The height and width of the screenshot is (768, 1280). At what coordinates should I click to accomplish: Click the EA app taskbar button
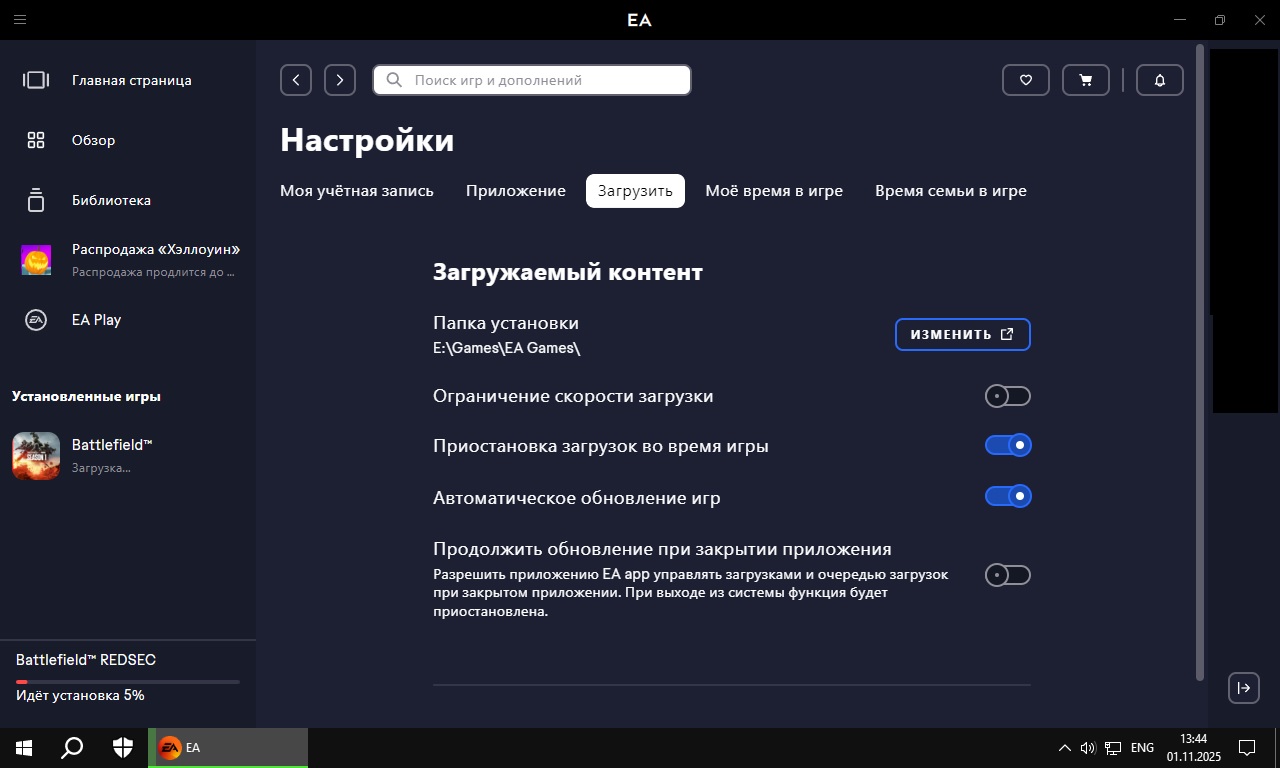coord(228,748)
